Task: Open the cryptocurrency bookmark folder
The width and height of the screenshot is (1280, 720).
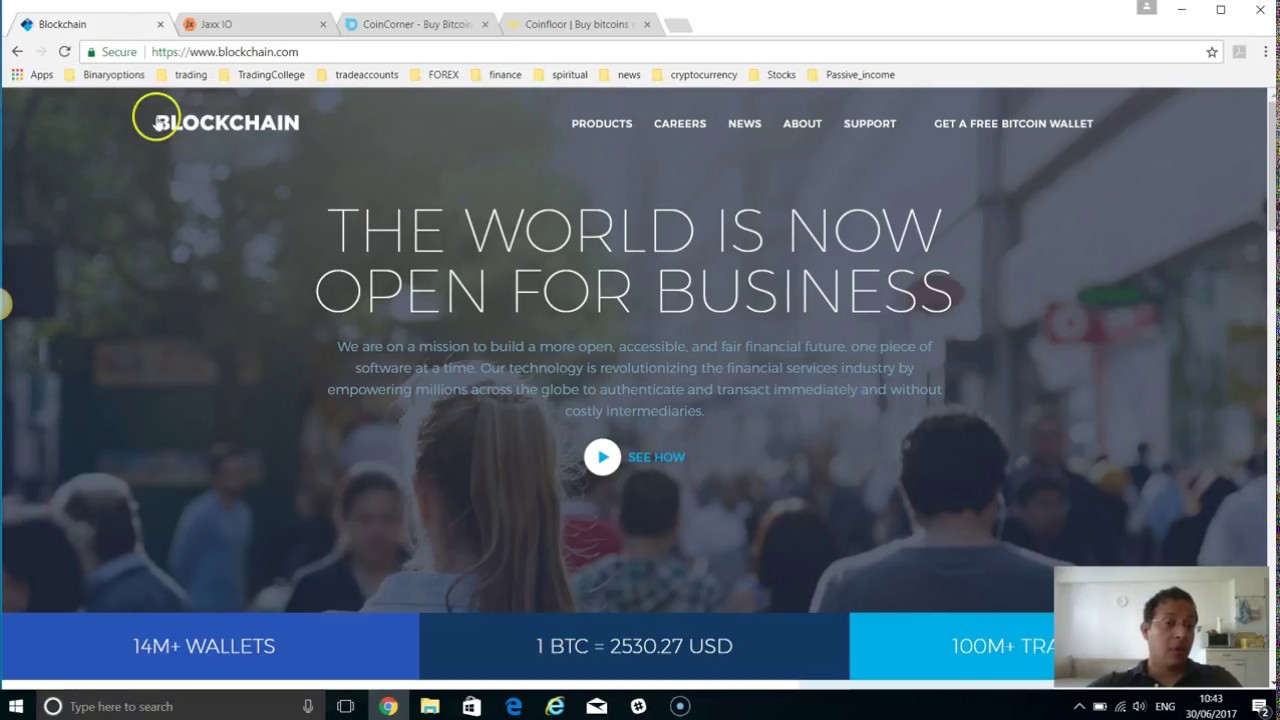Action: click(694, 75)
